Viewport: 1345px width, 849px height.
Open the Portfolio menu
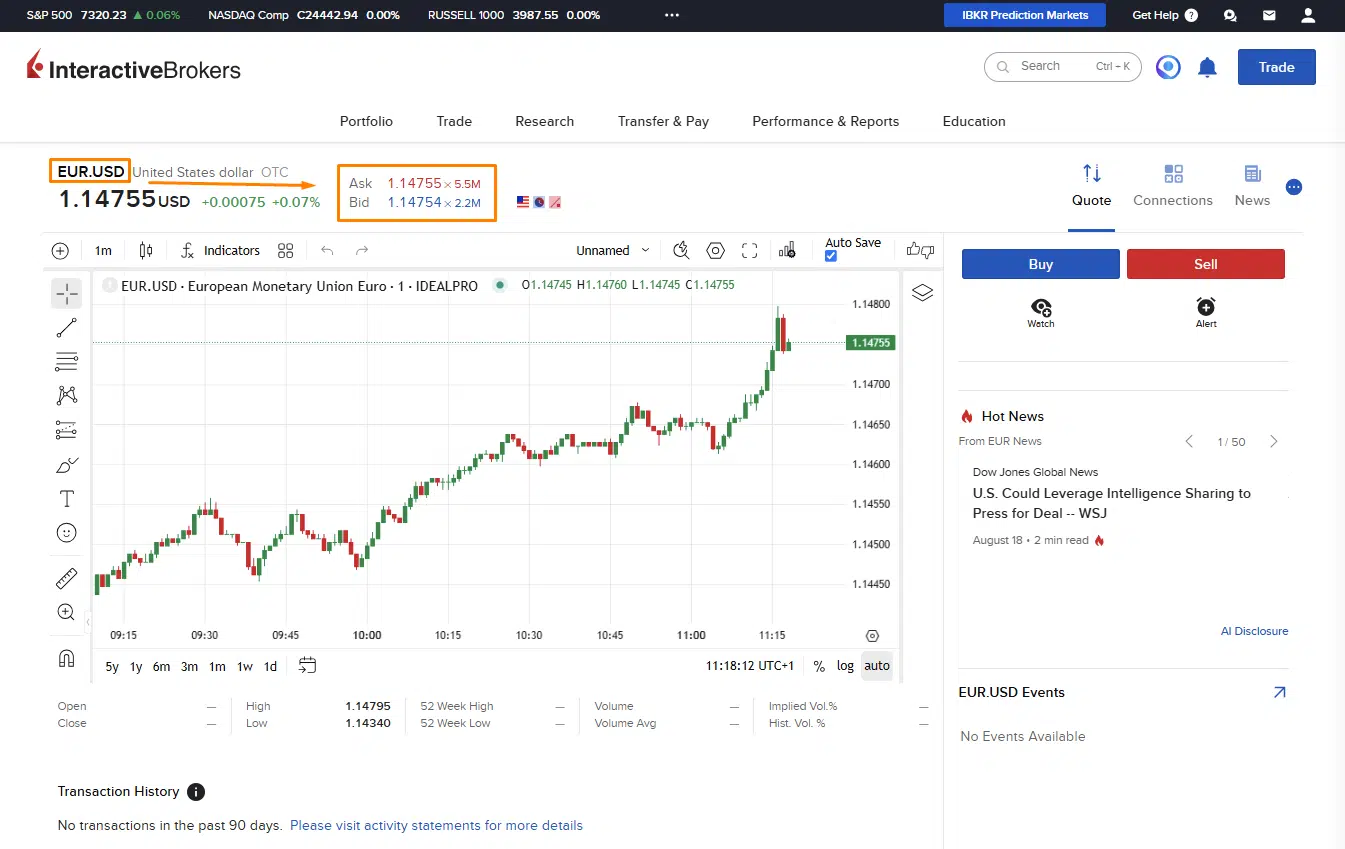coord(366,121)
